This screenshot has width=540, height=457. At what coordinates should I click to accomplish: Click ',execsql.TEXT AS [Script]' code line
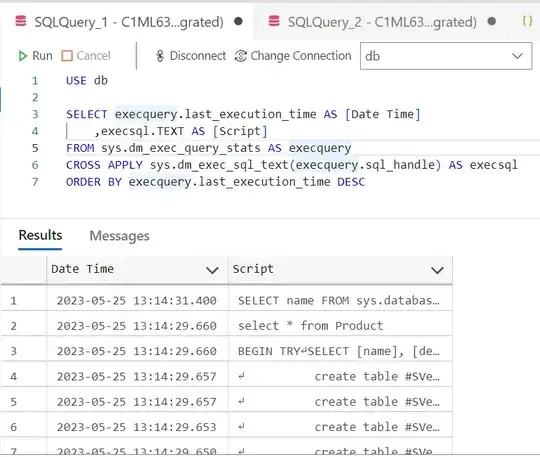180,131
